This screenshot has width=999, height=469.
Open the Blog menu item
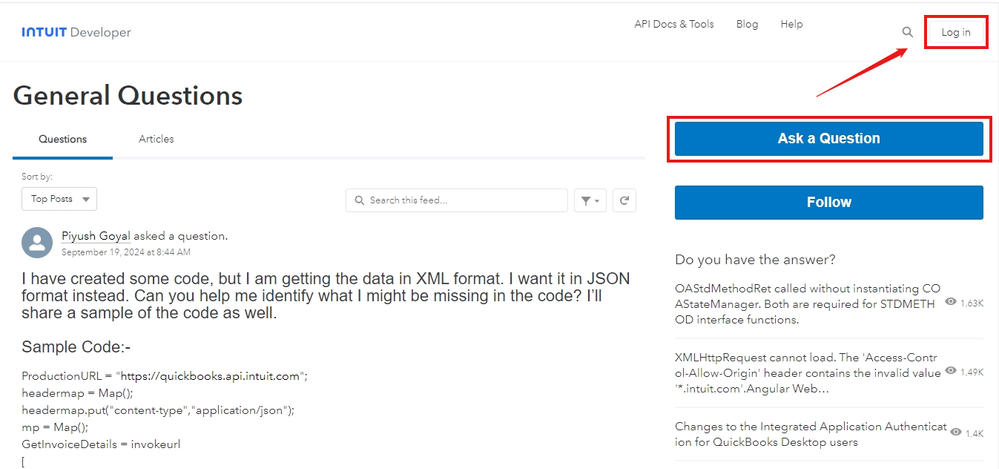(747, 24)
